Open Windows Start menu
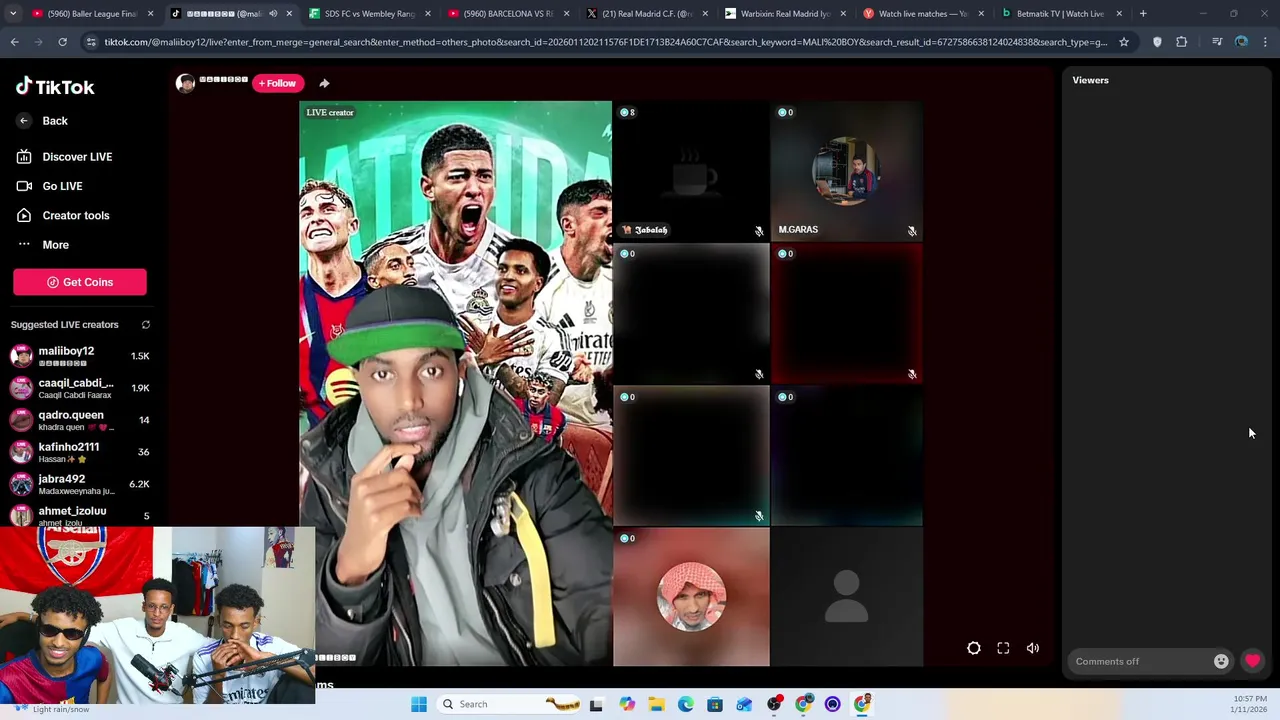Viewport: 1280px width, 720px height. click(419, 704)
